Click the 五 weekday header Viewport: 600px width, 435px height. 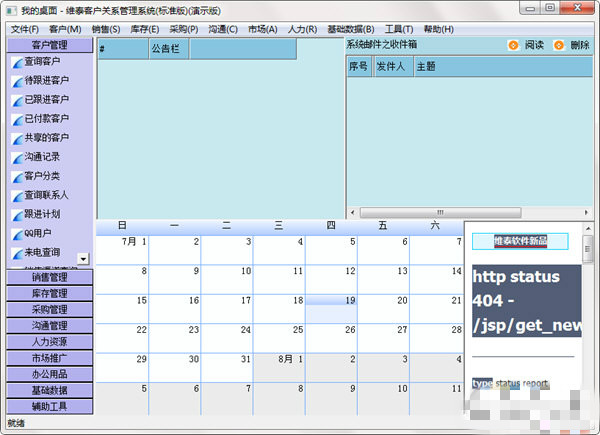pyautogui.click(x=383, y=225)
